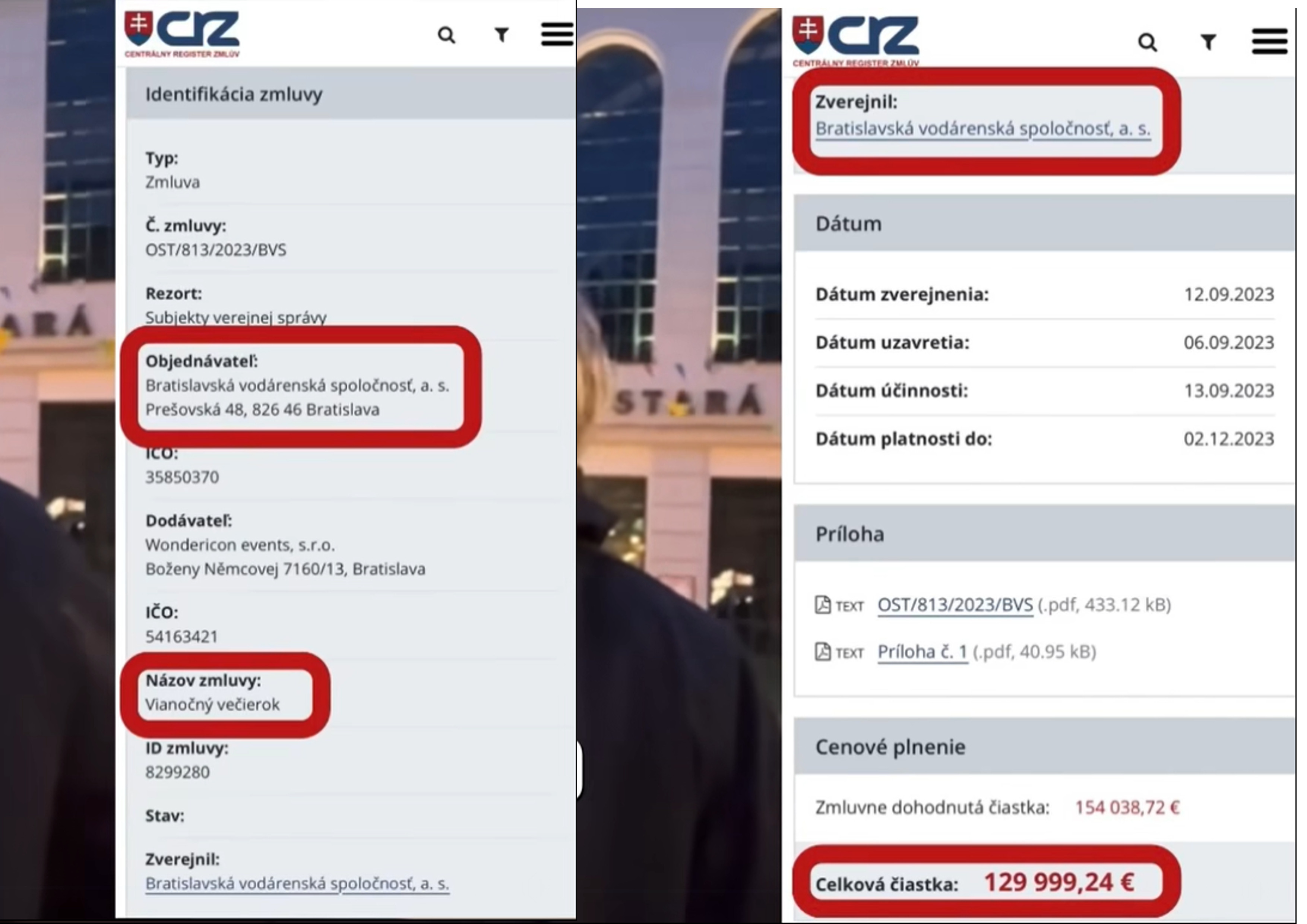Open the Príloha č. 1 pdf link
The height and width of the screenshot is (924, 1307).
(x=922, y=652)
